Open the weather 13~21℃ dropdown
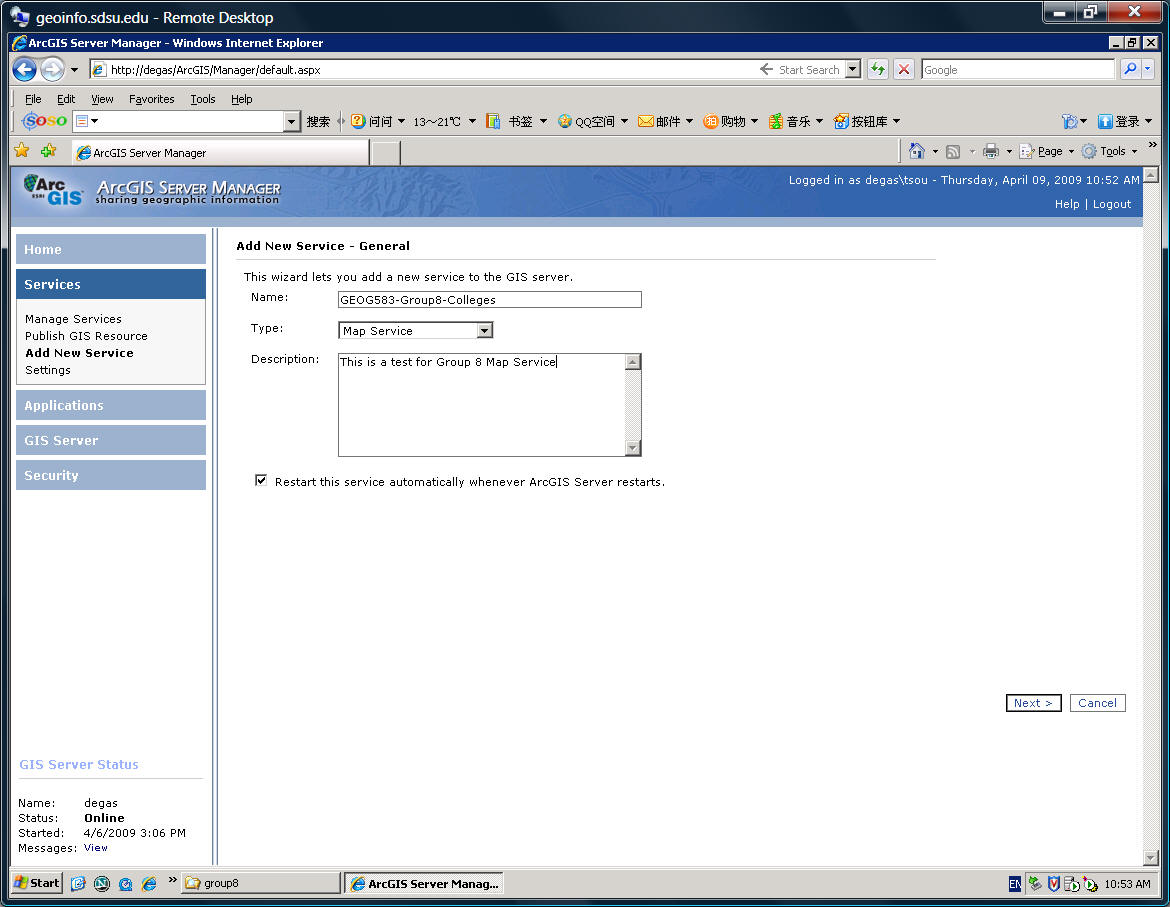Screen dimensions: 1170x907 tap(472, 121)
